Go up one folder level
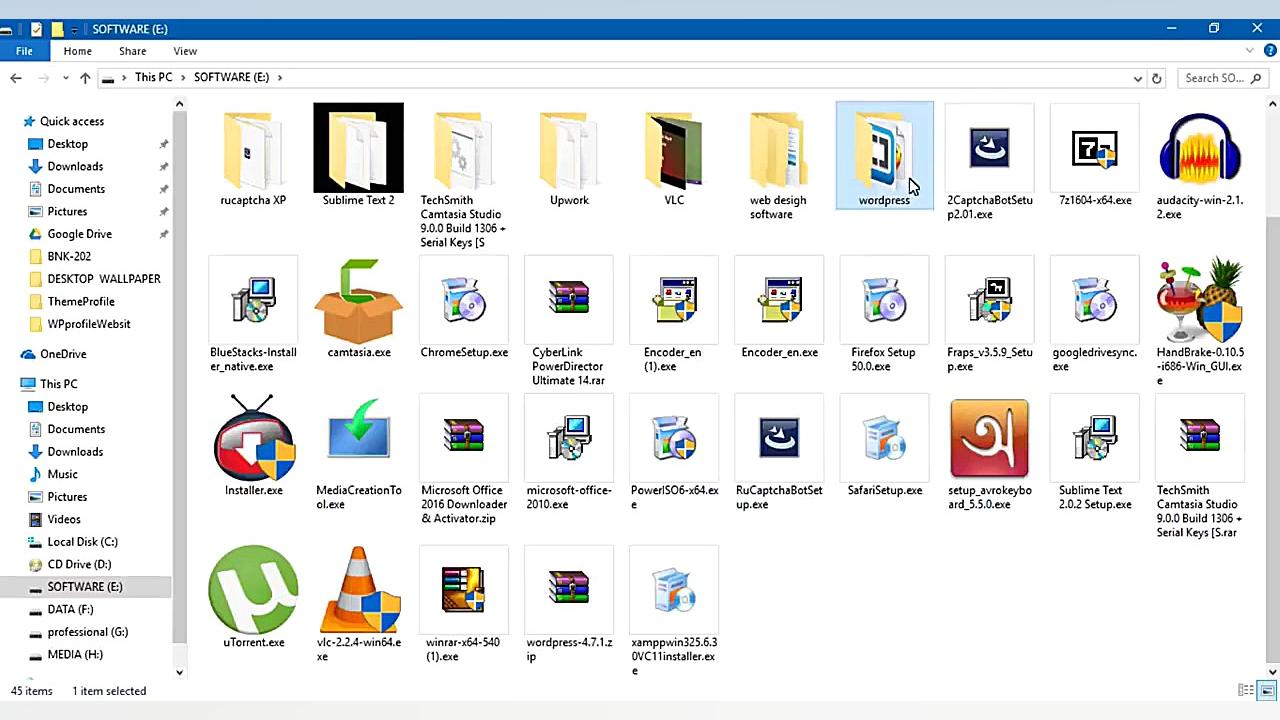1280x720 pixels. [x=85, y=78]
